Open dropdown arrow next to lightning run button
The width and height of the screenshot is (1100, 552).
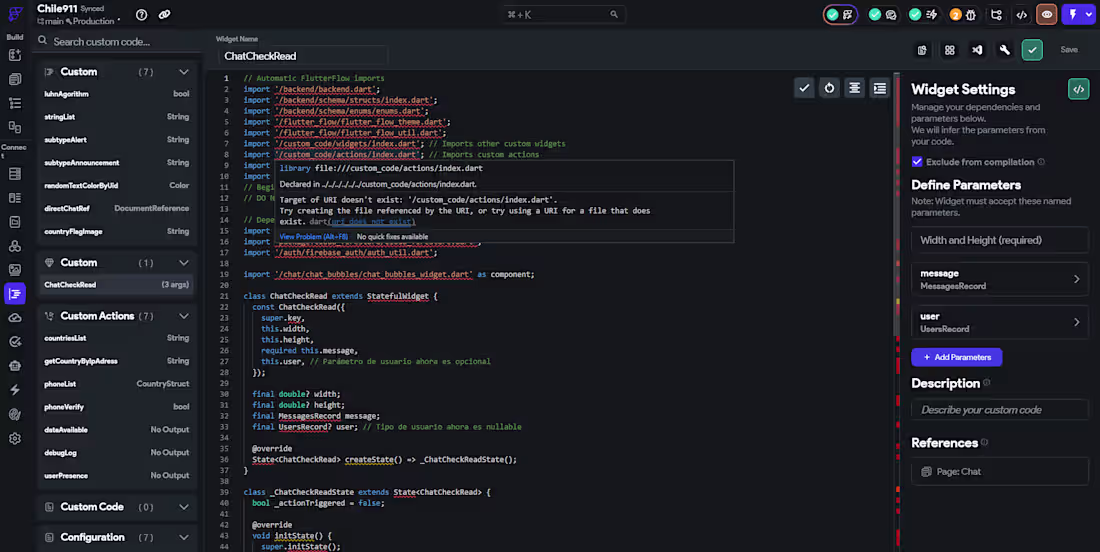tap(1087, 15)
